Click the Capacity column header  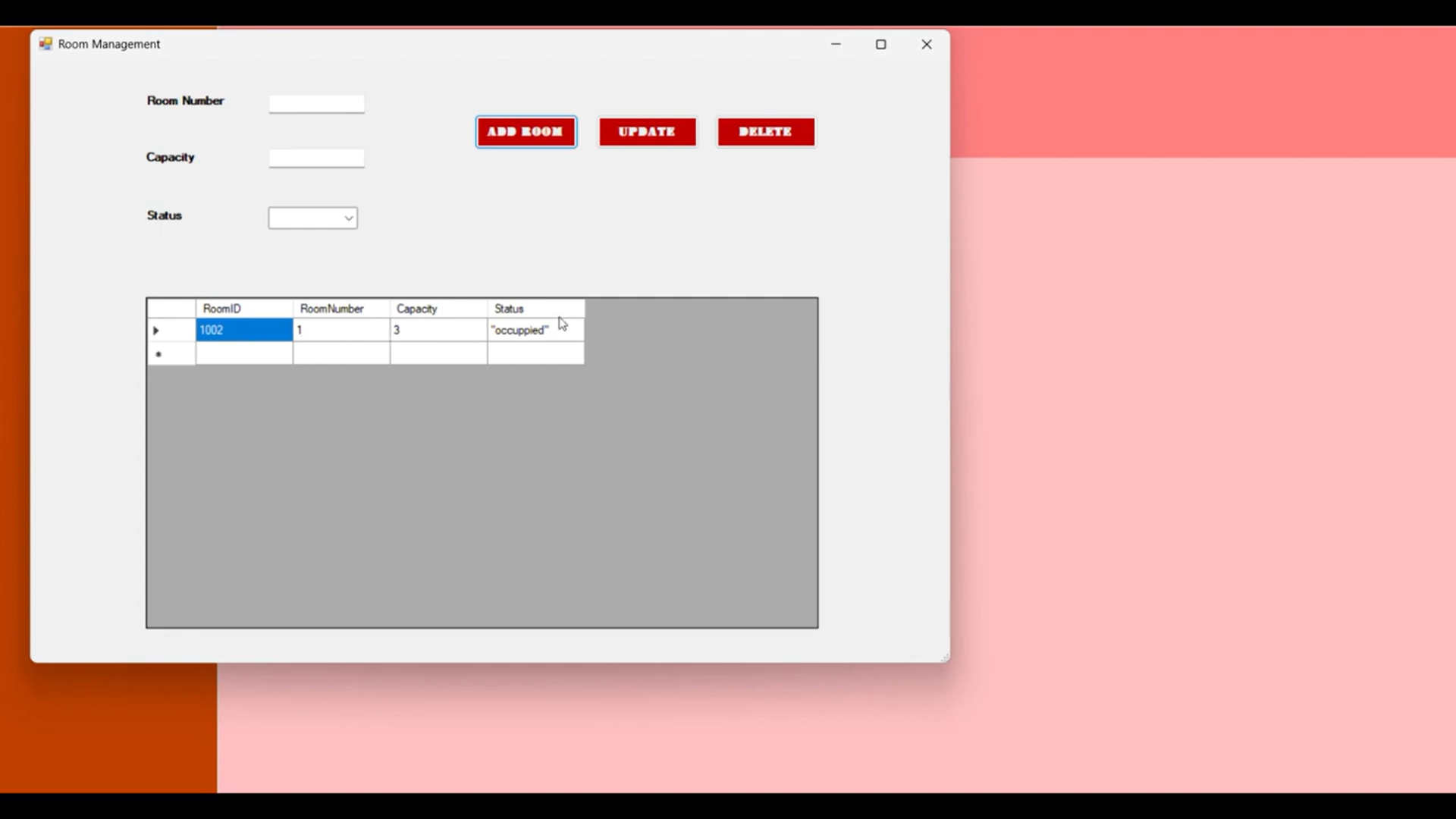(438, 309)
